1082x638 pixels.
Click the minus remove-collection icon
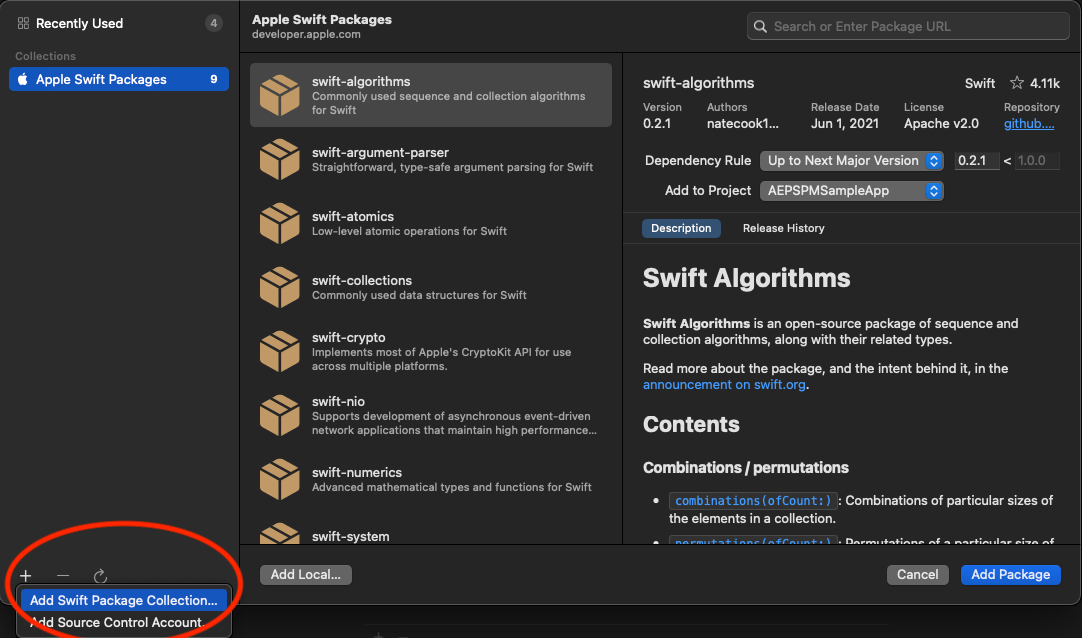coord(63,575)
